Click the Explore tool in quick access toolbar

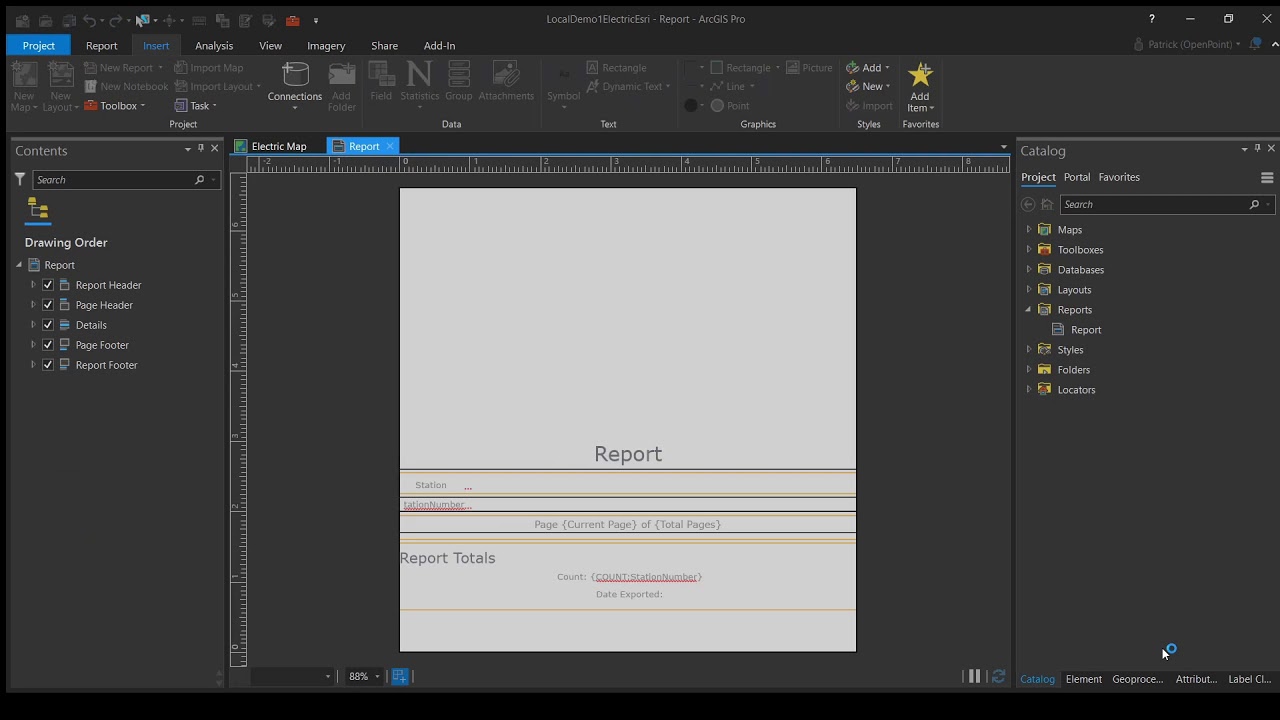click(143, 20)
